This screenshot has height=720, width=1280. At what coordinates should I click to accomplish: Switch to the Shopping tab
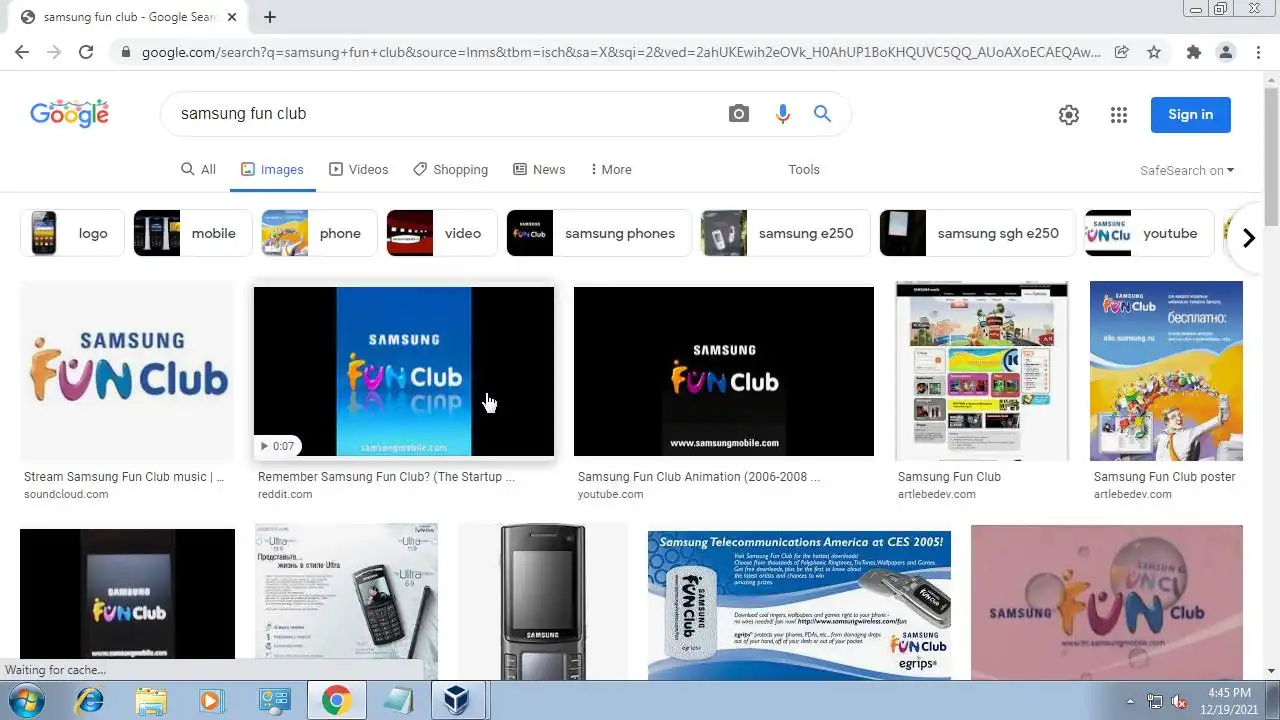[x=450, y=170]
